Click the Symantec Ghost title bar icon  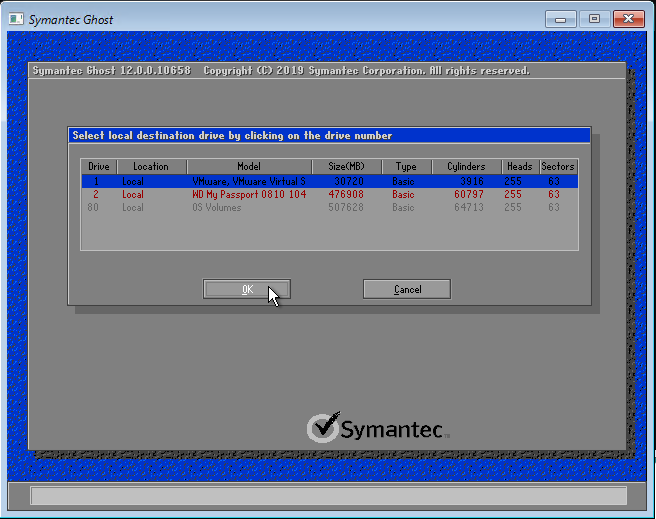pyautogui.click(x=16, y=19)
